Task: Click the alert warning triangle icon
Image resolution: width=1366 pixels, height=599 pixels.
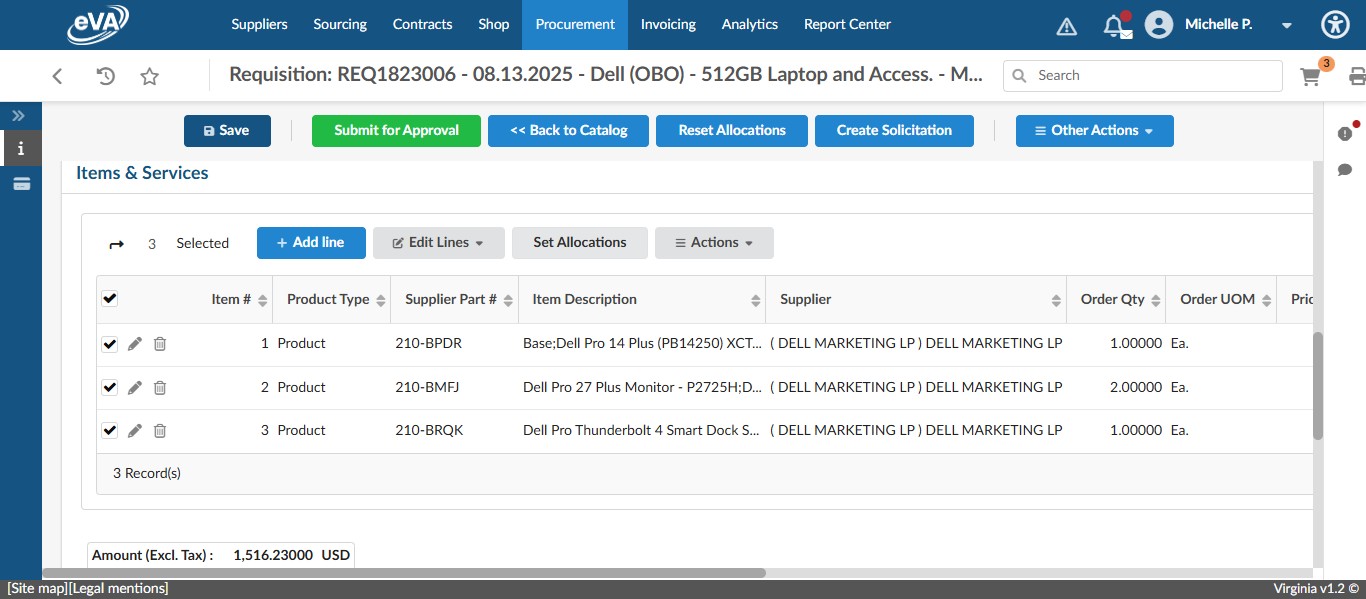Action: point(1066,24)
